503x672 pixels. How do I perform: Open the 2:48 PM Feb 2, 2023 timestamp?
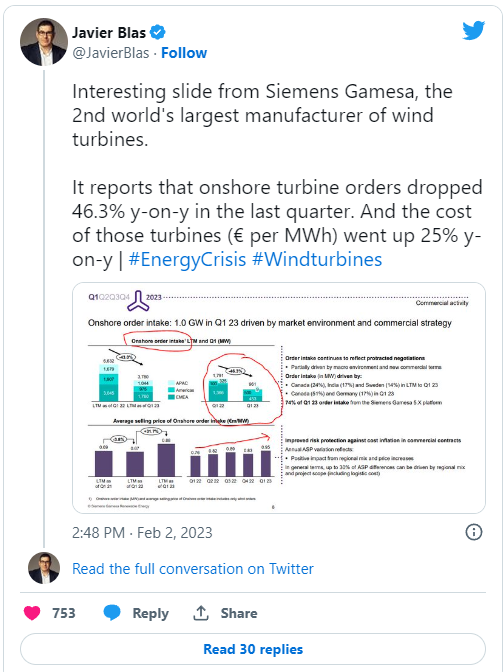(142, 533)
